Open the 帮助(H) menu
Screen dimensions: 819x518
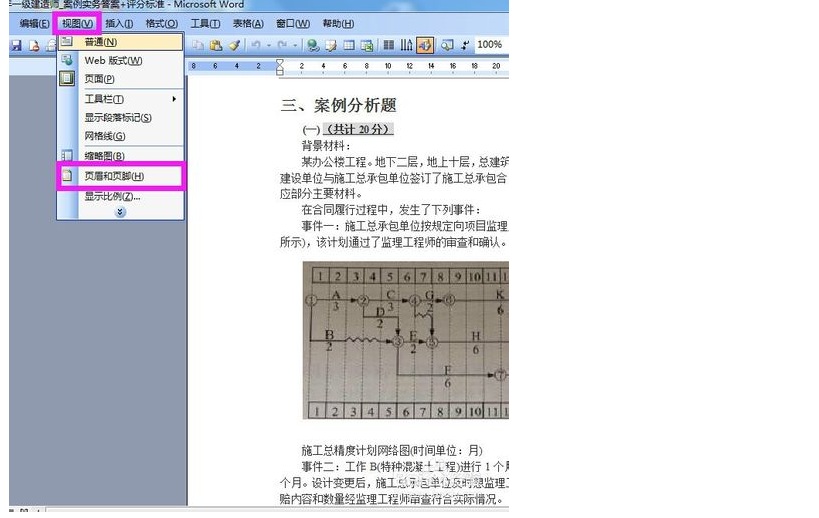click(338, 23)
